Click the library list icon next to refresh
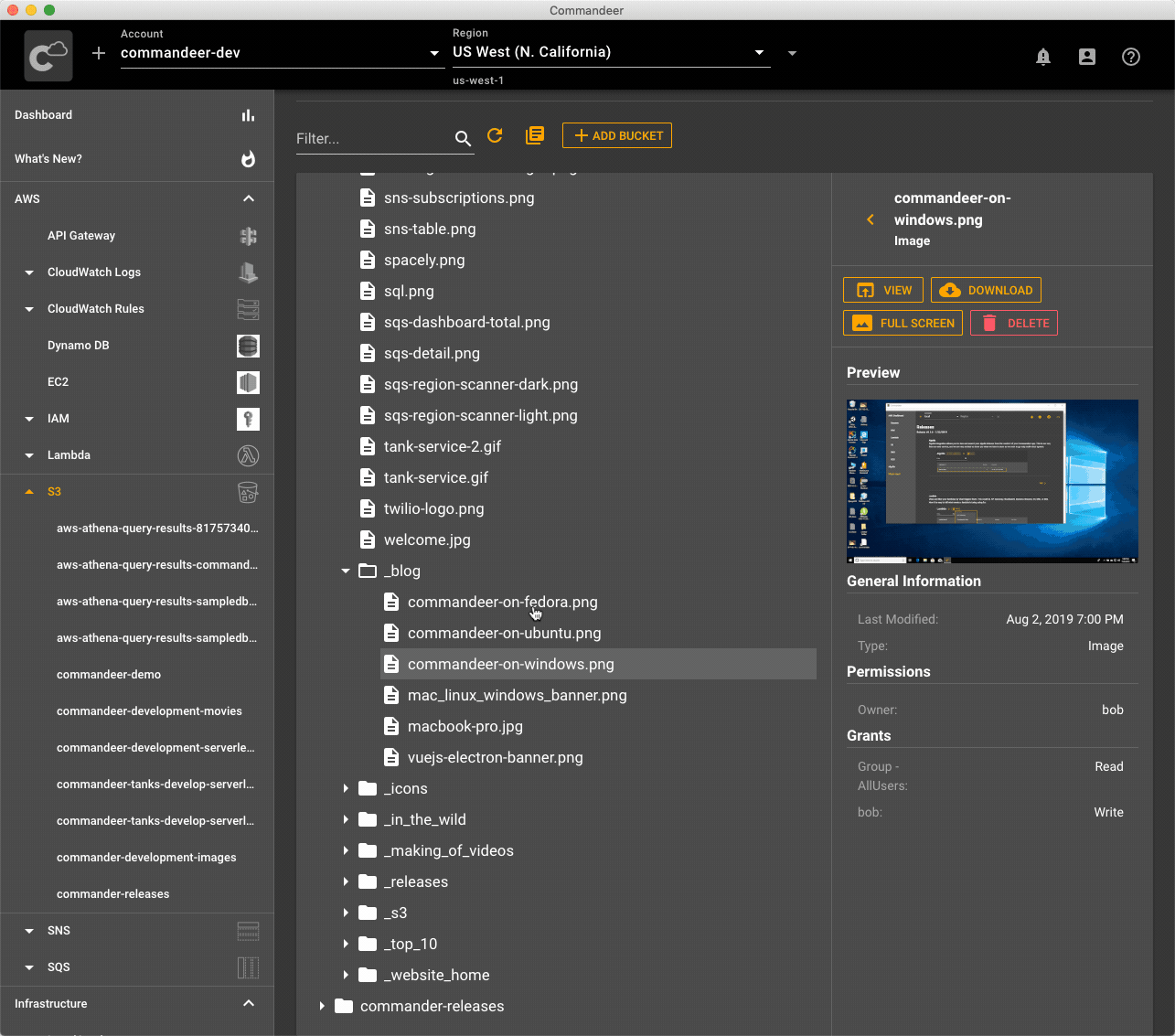The height and width of the screenshot is (1036, 1175). [x=535, y=135]
